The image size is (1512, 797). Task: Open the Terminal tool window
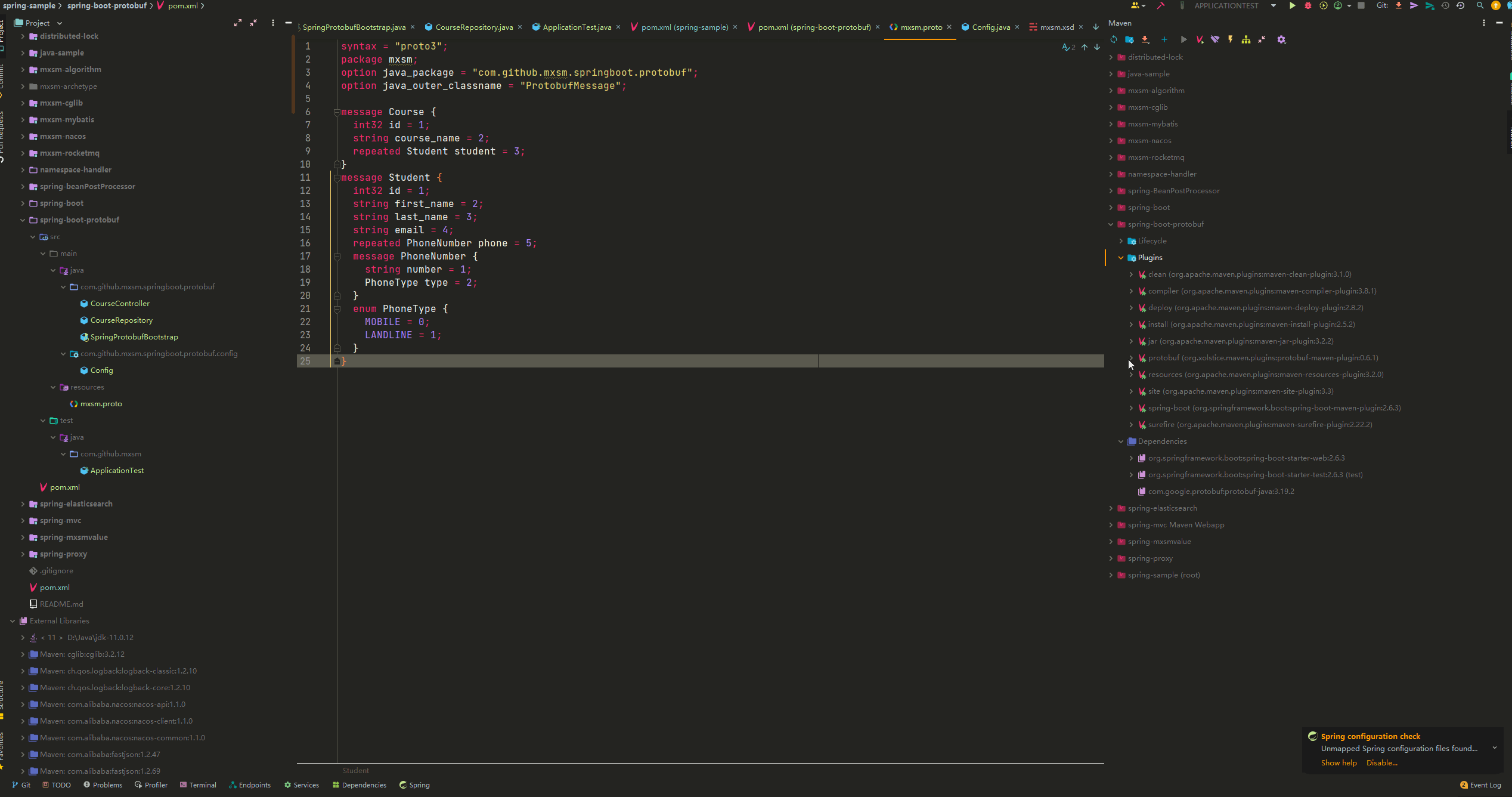pos(198,784)
